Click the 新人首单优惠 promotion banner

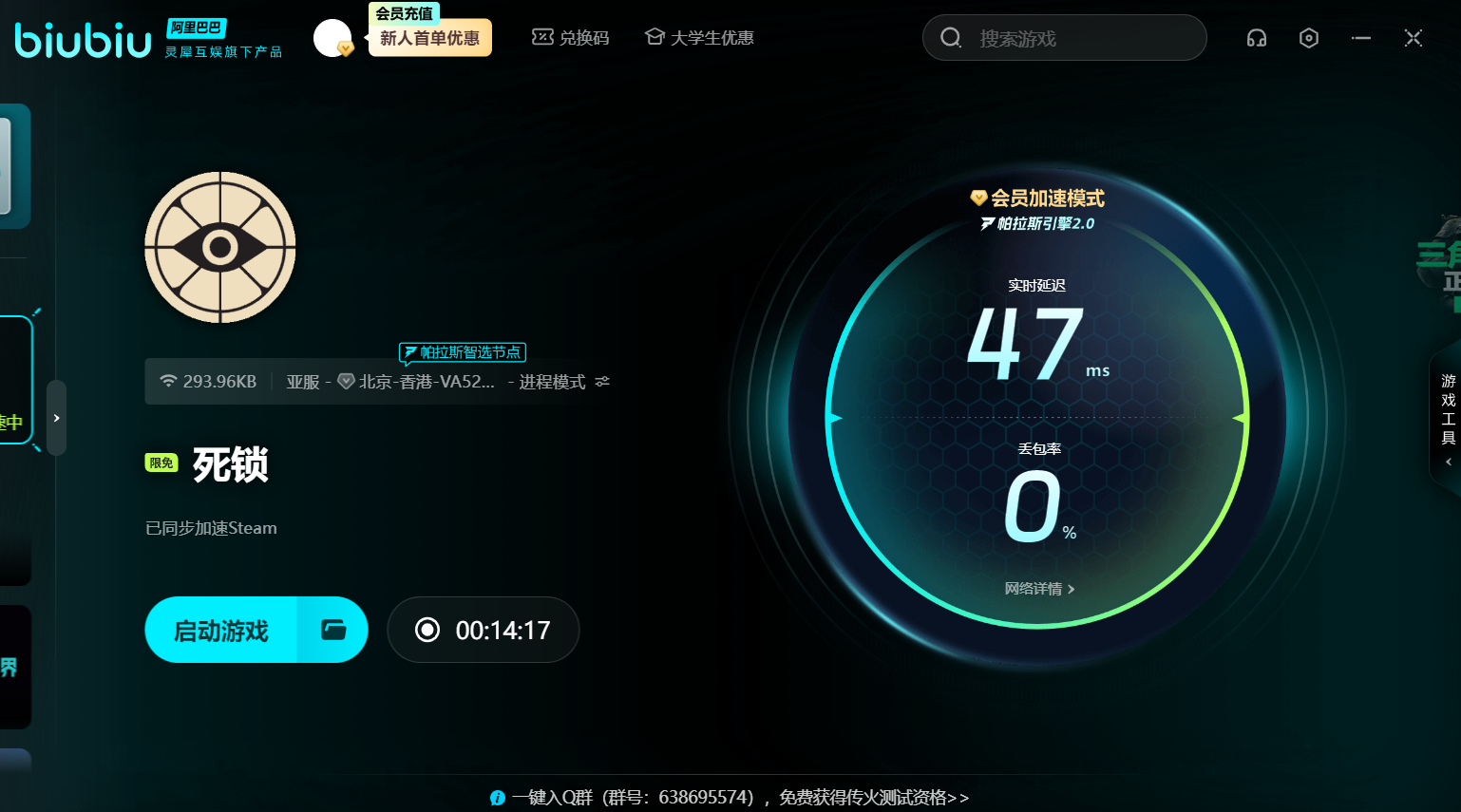(x=429, y=38)
